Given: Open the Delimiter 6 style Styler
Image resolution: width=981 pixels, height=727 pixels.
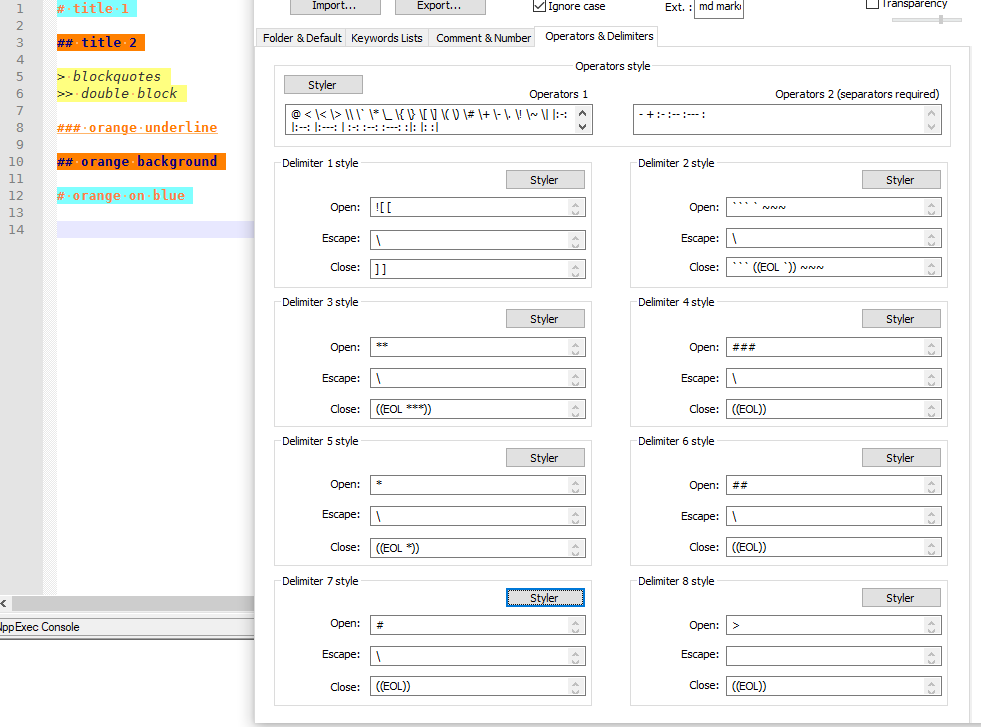Looking at the screenshot, I should (x=901, y=458).
